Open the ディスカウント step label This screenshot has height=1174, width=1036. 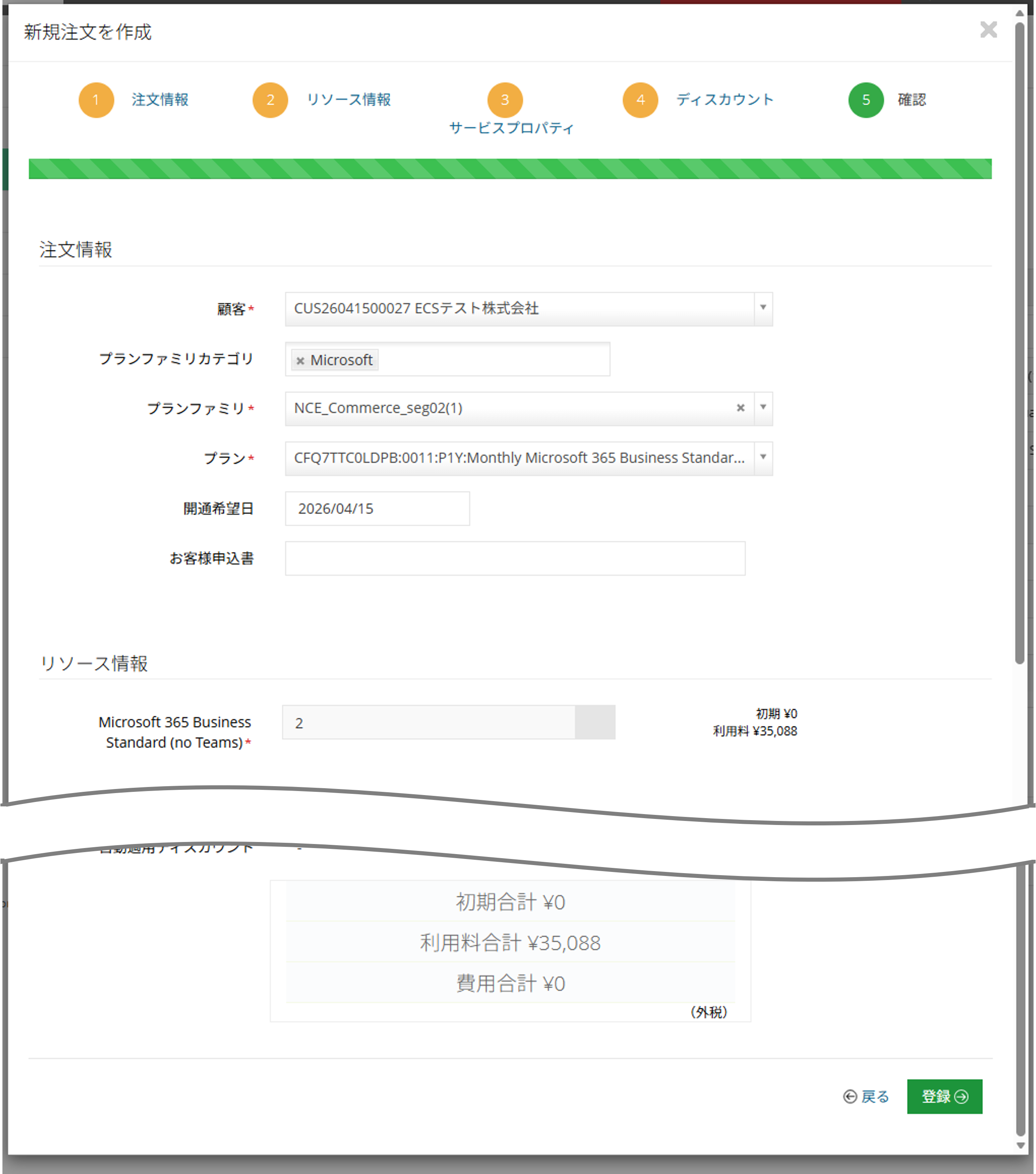[x=725, y=100]
